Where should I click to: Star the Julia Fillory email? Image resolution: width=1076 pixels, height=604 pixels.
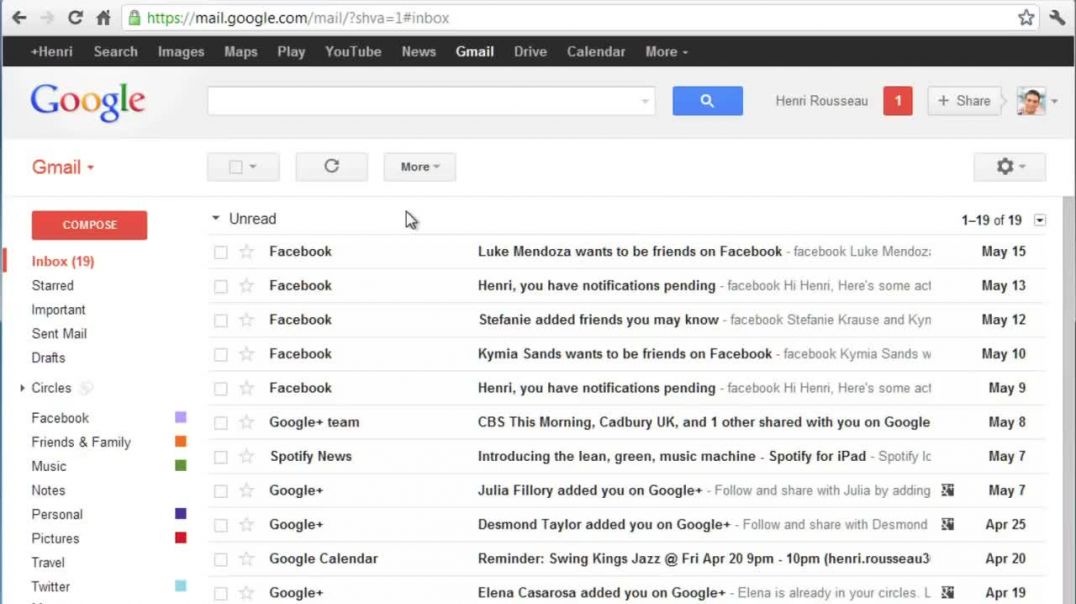coord(246,491)
